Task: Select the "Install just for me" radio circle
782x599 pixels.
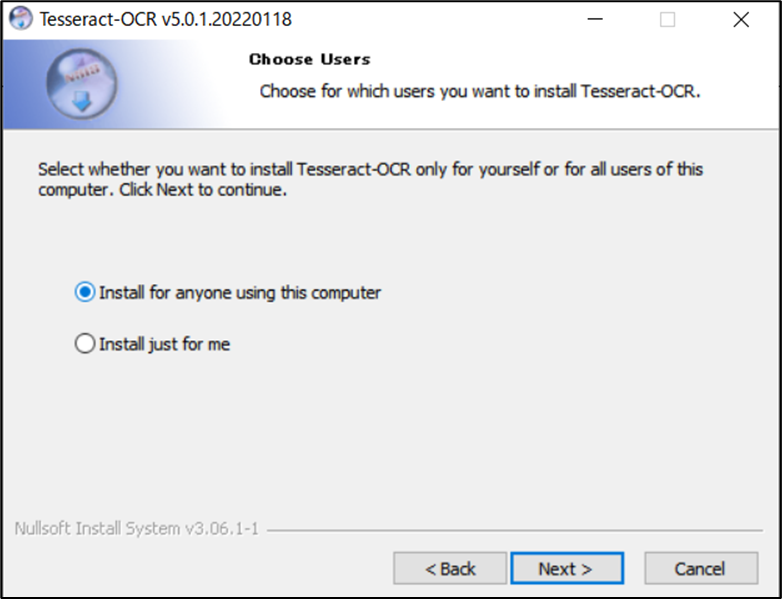Action: (x=85, y=344)
